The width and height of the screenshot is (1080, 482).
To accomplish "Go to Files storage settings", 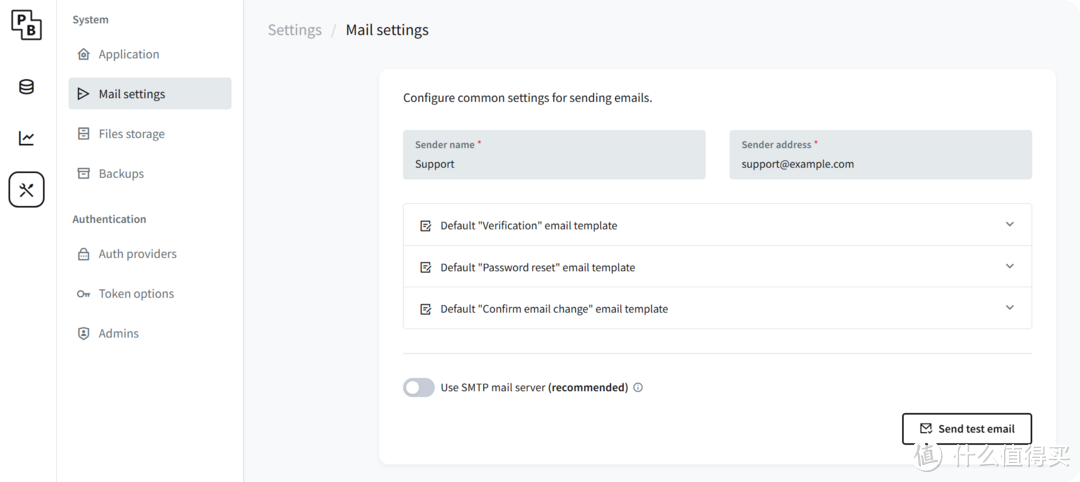I will click(131, 134).
